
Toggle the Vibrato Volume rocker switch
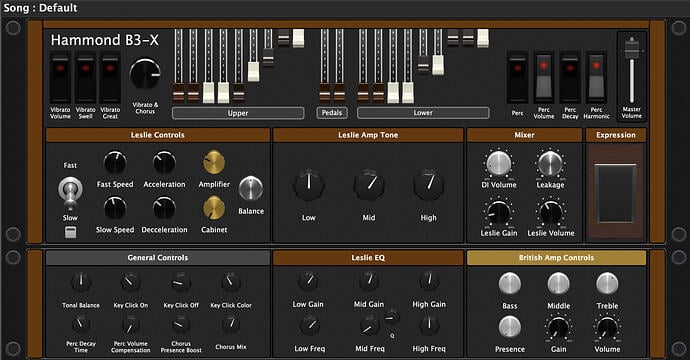point(60,78)
